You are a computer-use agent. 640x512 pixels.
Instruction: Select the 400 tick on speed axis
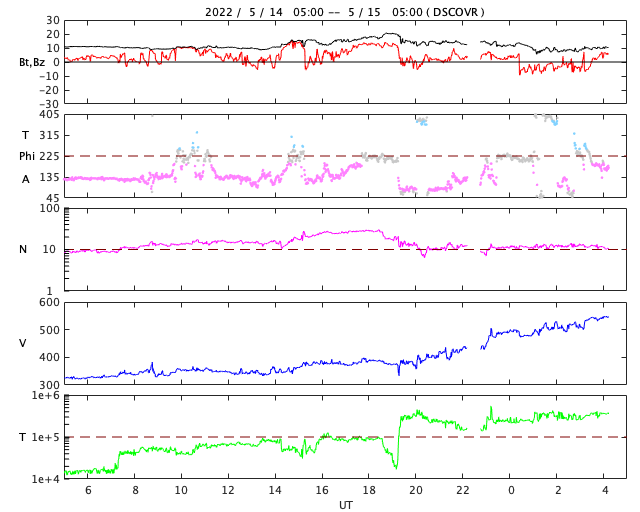[x=49, y=357]
